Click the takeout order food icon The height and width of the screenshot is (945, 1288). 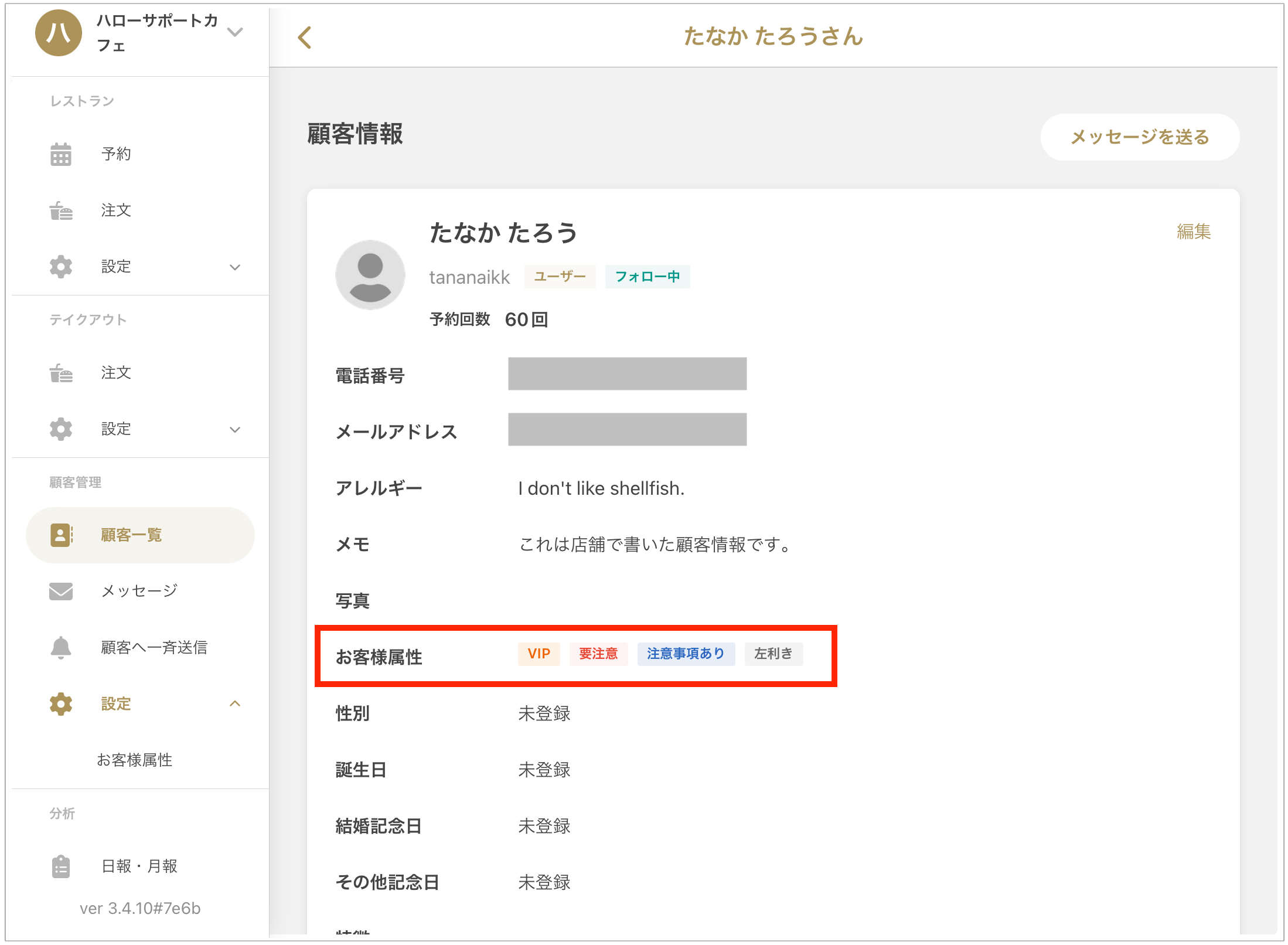tap(61, 373)
